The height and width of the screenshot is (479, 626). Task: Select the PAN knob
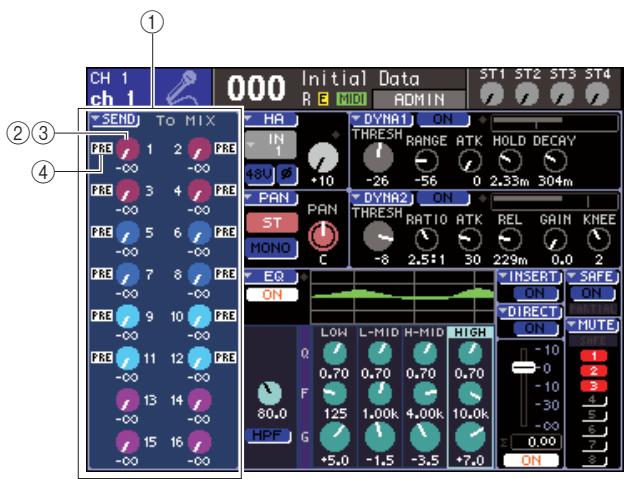click(x=323, y=236)
